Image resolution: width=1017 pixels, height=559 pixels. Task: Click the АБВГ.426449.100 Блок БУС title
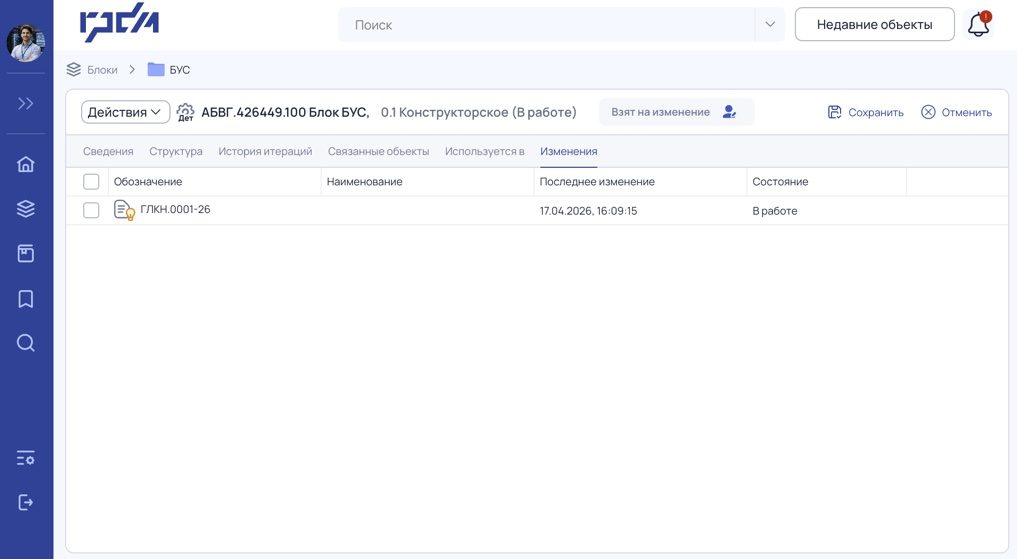tap(285, 112)
